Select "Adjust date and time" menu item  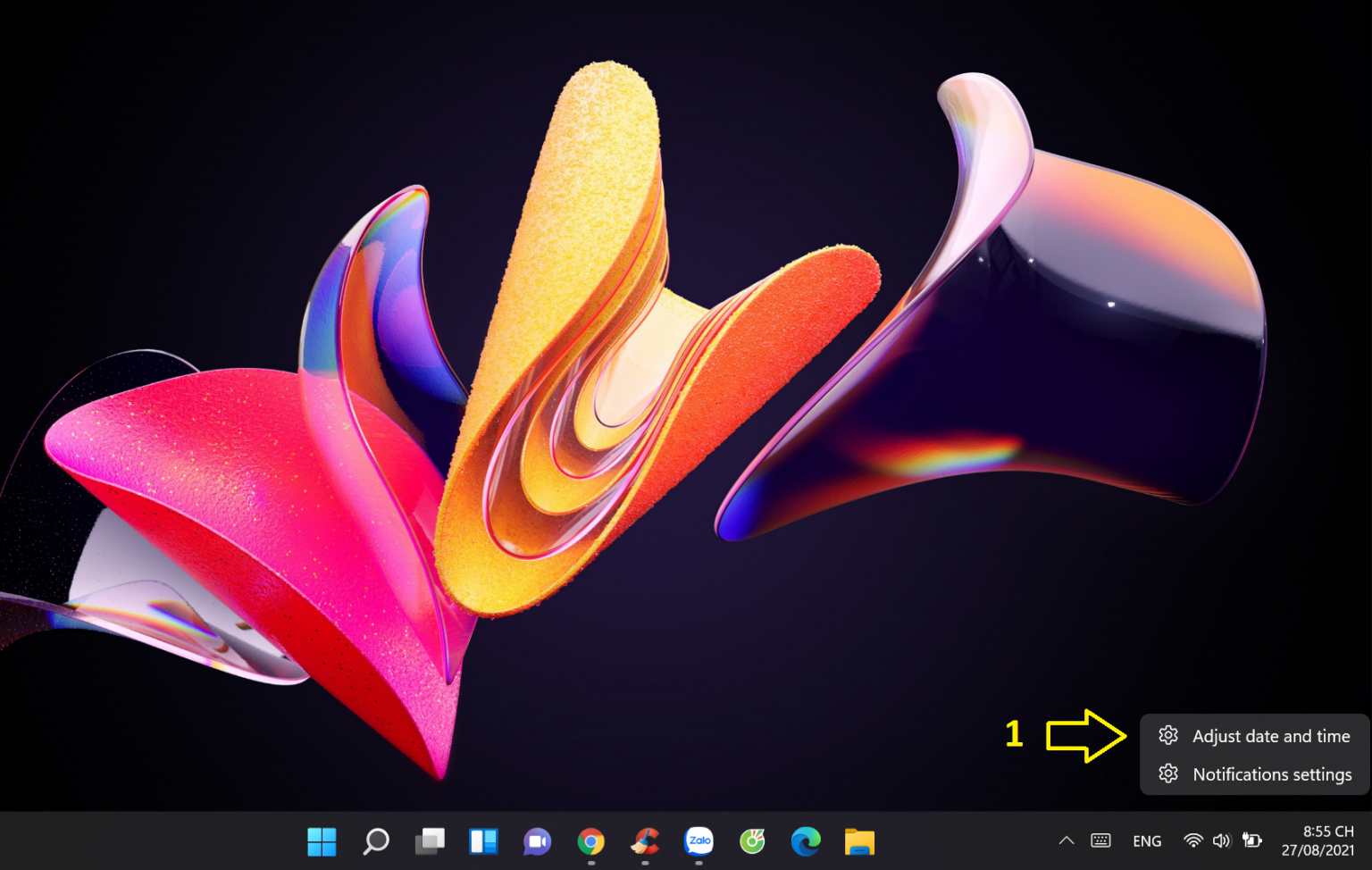(1270, 736)
